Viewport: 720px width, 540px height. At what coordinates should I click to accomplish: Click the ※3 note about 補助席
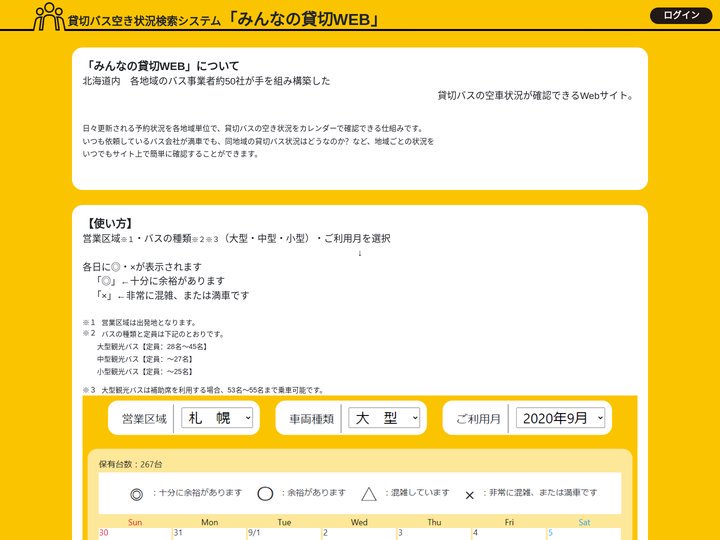click(x=203, y=390)
